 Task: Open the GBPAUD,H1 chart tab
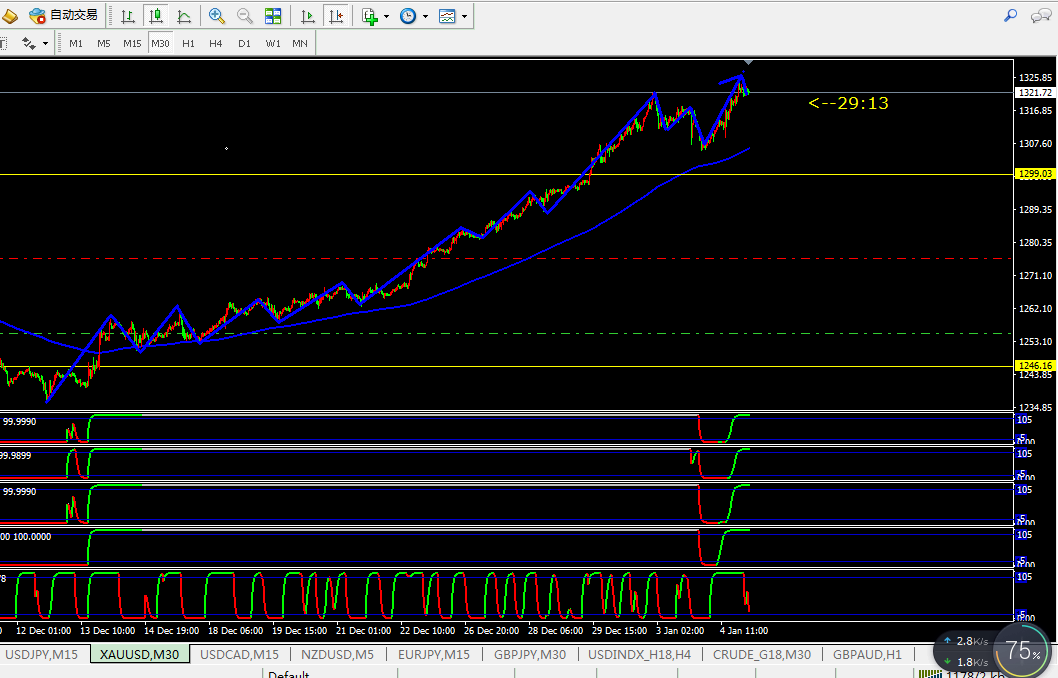867,654
